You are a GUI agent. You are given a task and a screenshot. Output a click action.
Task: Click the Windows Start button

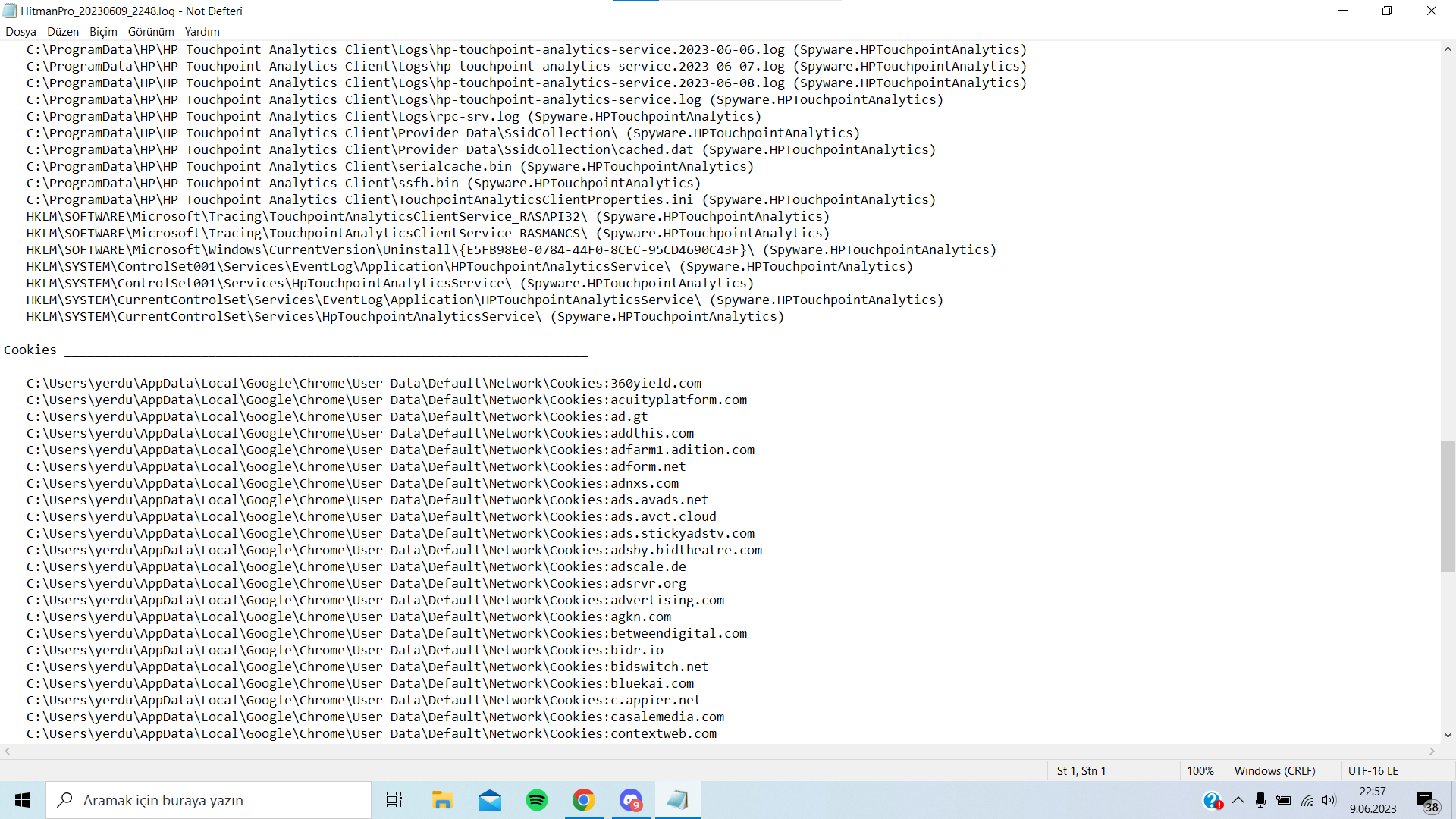(x=23, y=800)
